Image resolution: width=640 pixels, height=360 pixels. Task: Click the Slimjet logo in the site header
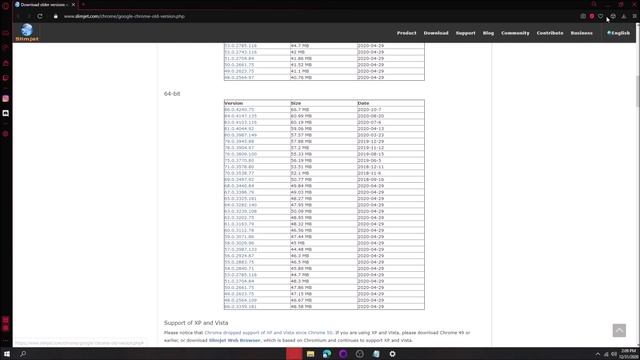tap(27, 32)
